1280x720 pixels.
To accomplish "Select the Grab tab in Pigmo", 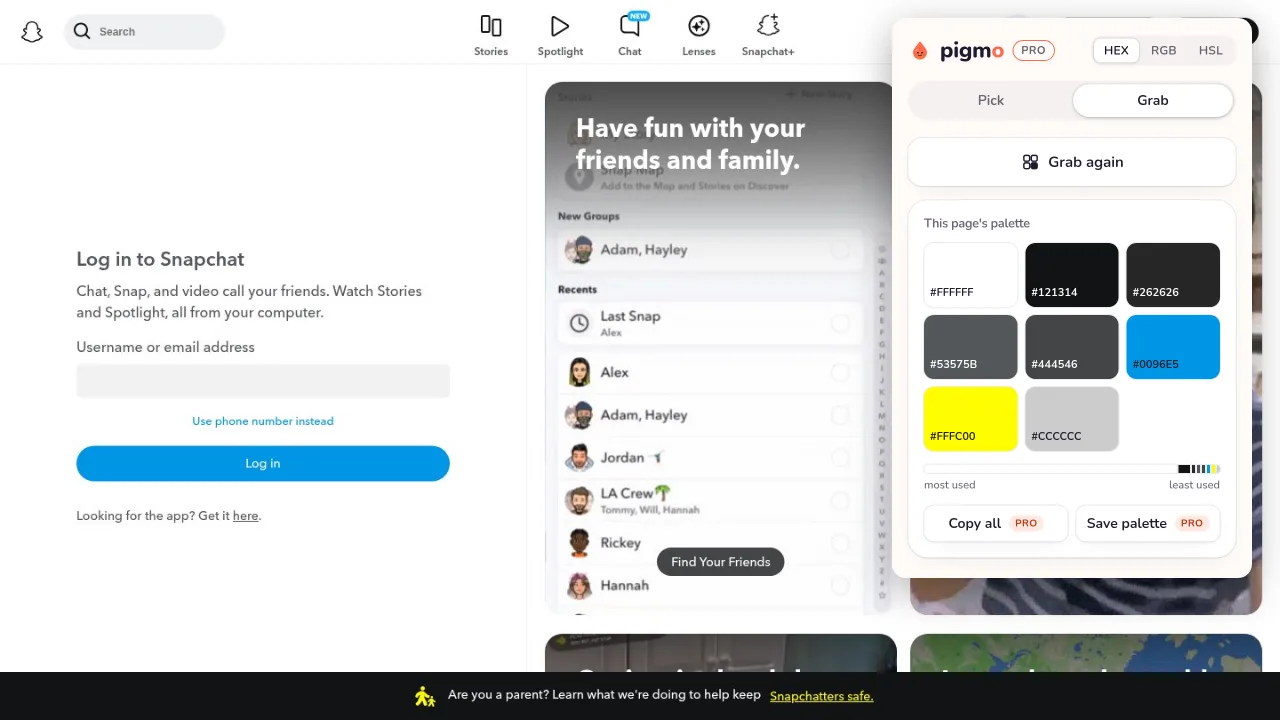I will (1153, 100).
